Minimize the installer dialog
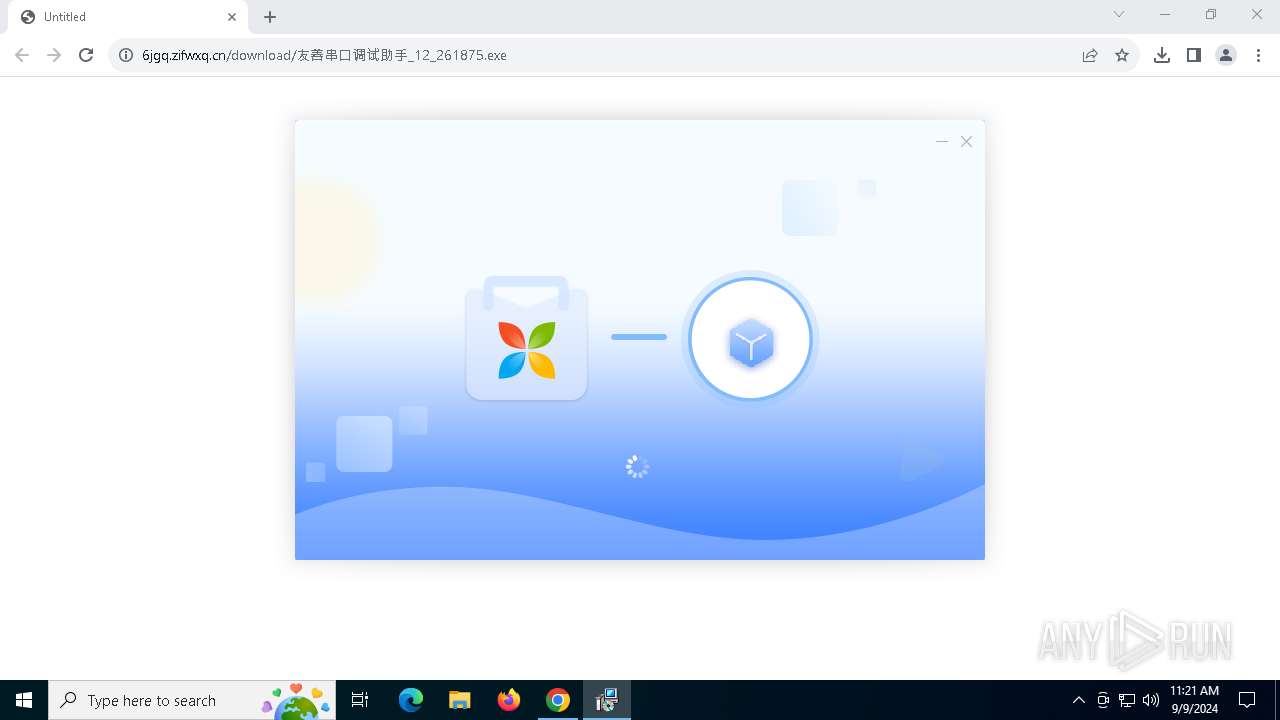 (942, 142)
